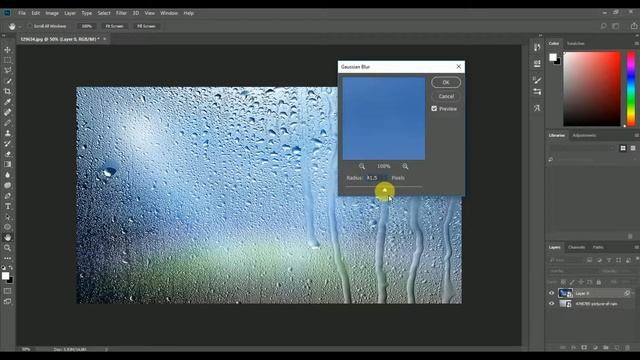Click the 100% zoom button
This screenshot has height=360, width=640.
(x=87, y=26)
